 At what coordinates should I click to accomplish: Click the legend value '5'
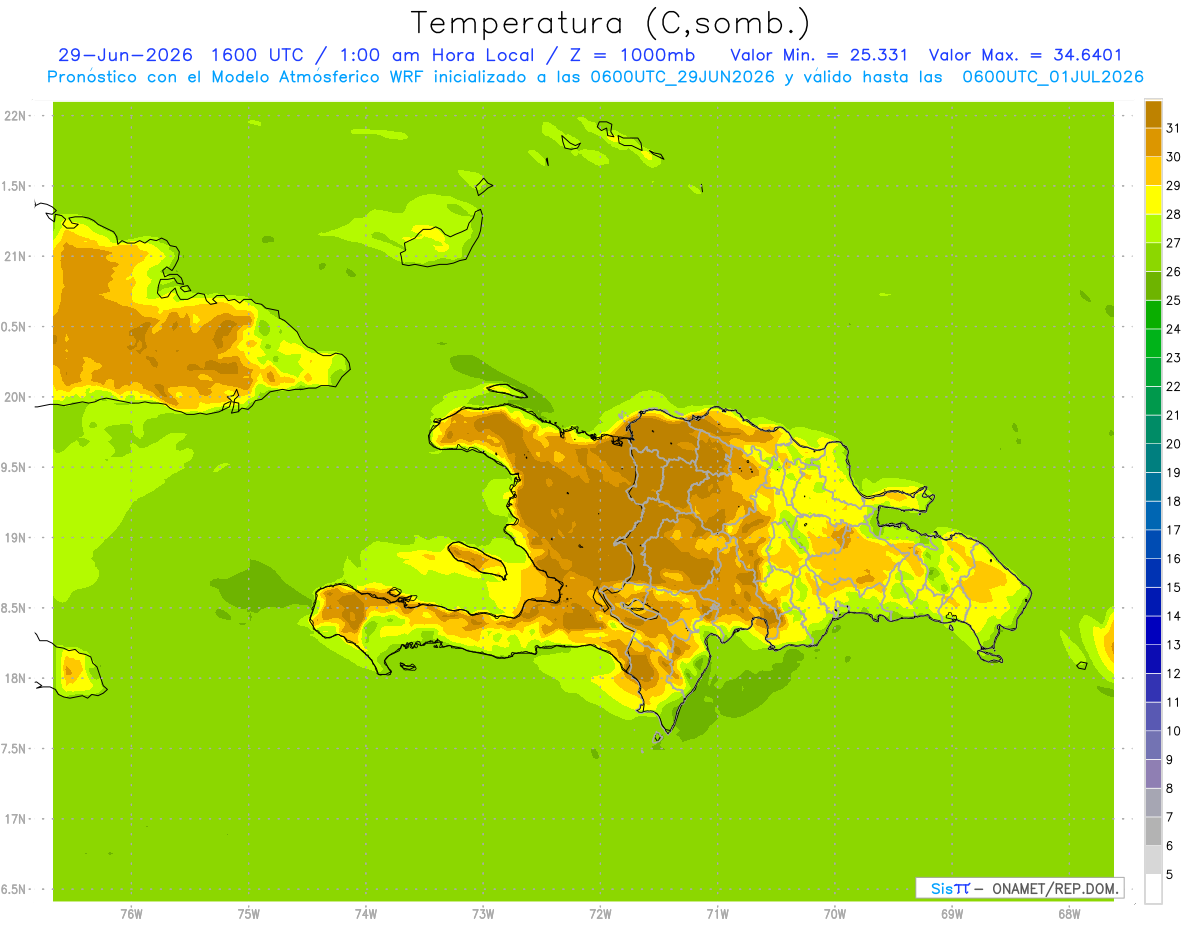pos(1170,874)
